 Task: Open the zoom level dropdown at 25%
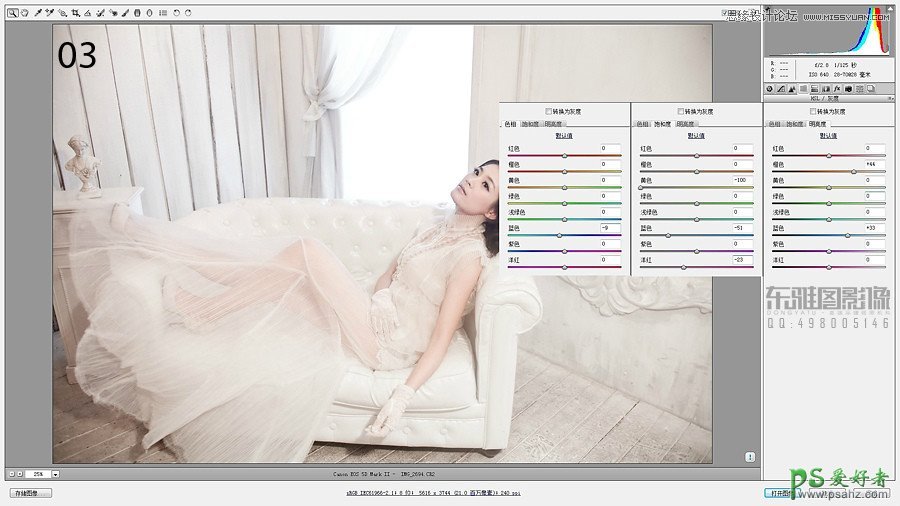click(56, 473)
